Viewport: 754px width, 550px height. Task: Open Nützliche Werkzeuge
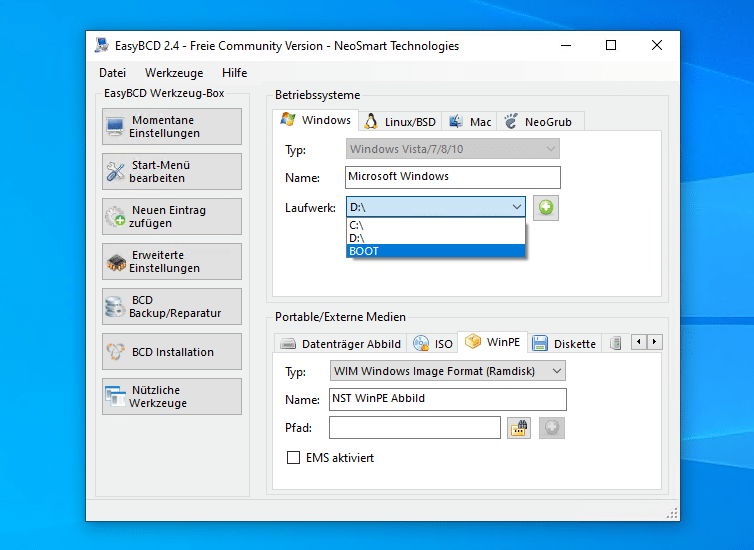coord(172,397)
